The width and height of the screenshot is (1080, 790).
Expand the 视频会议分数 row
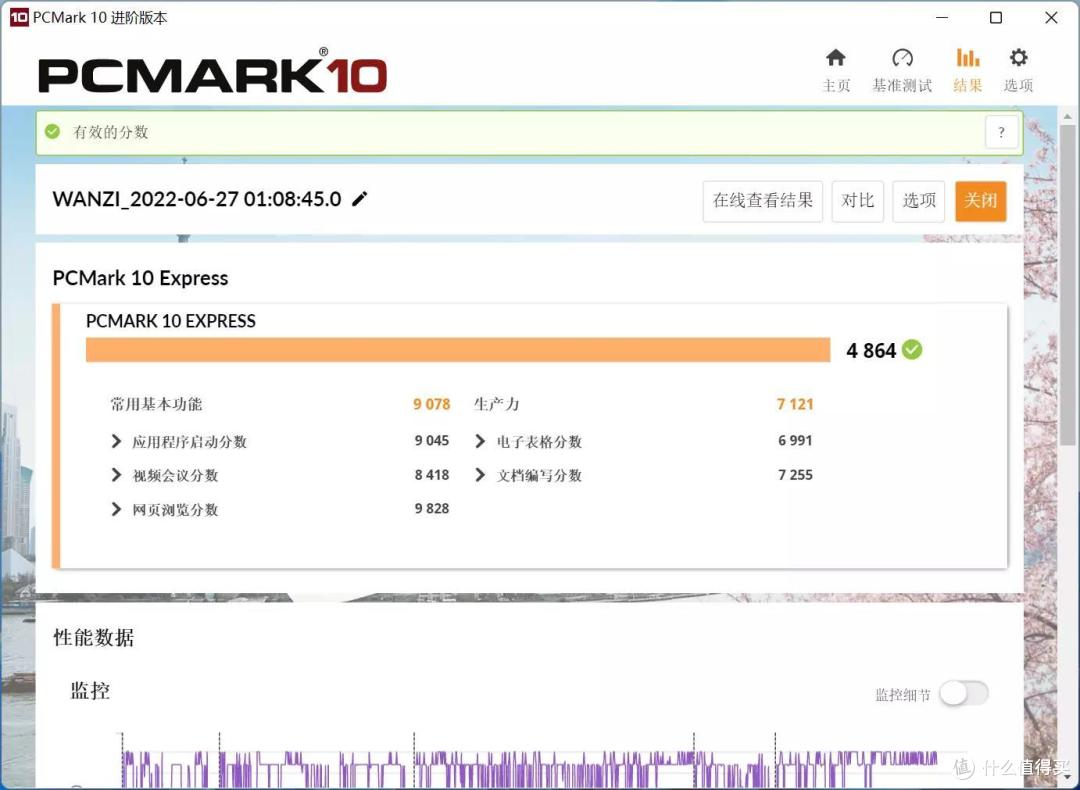coord(116,475)
